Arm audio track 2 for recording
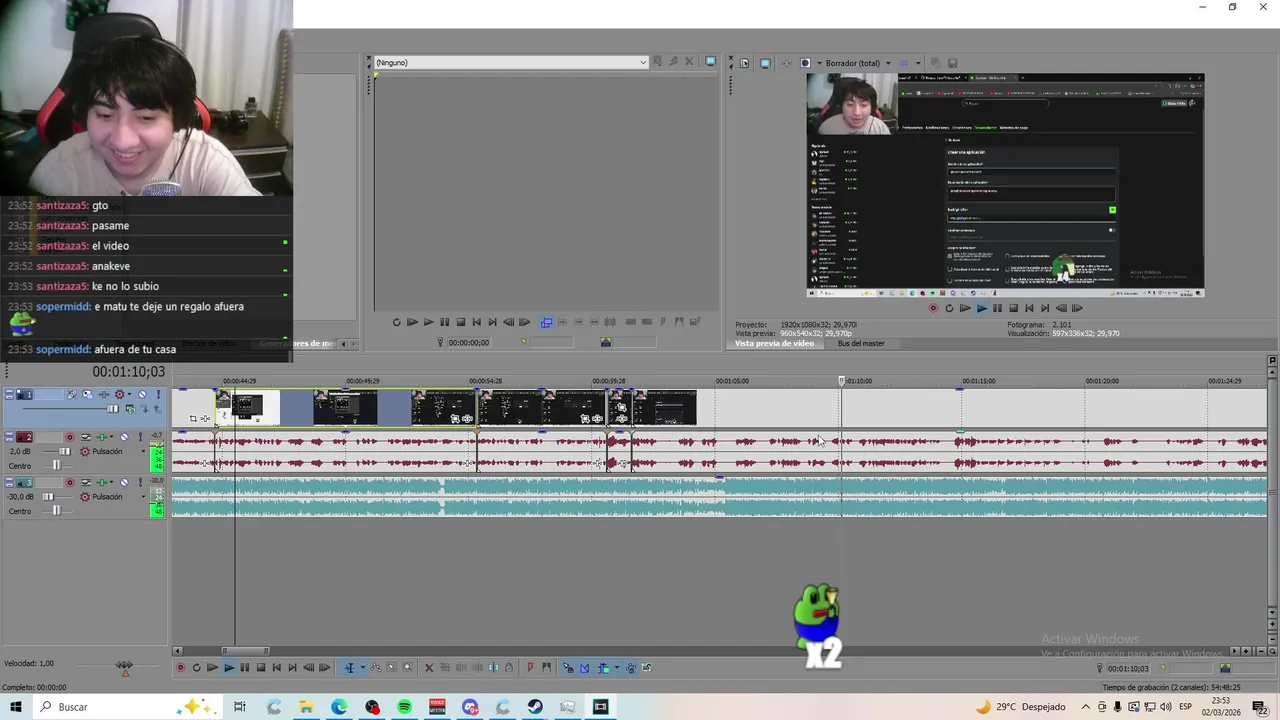 coord(70,437)
